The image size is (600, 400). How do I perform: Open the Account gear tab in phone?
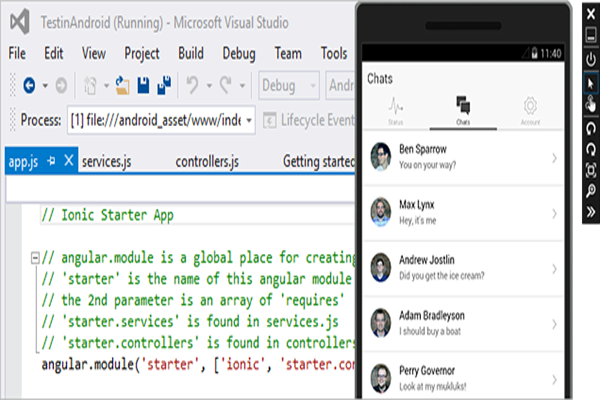coord(530,111)
